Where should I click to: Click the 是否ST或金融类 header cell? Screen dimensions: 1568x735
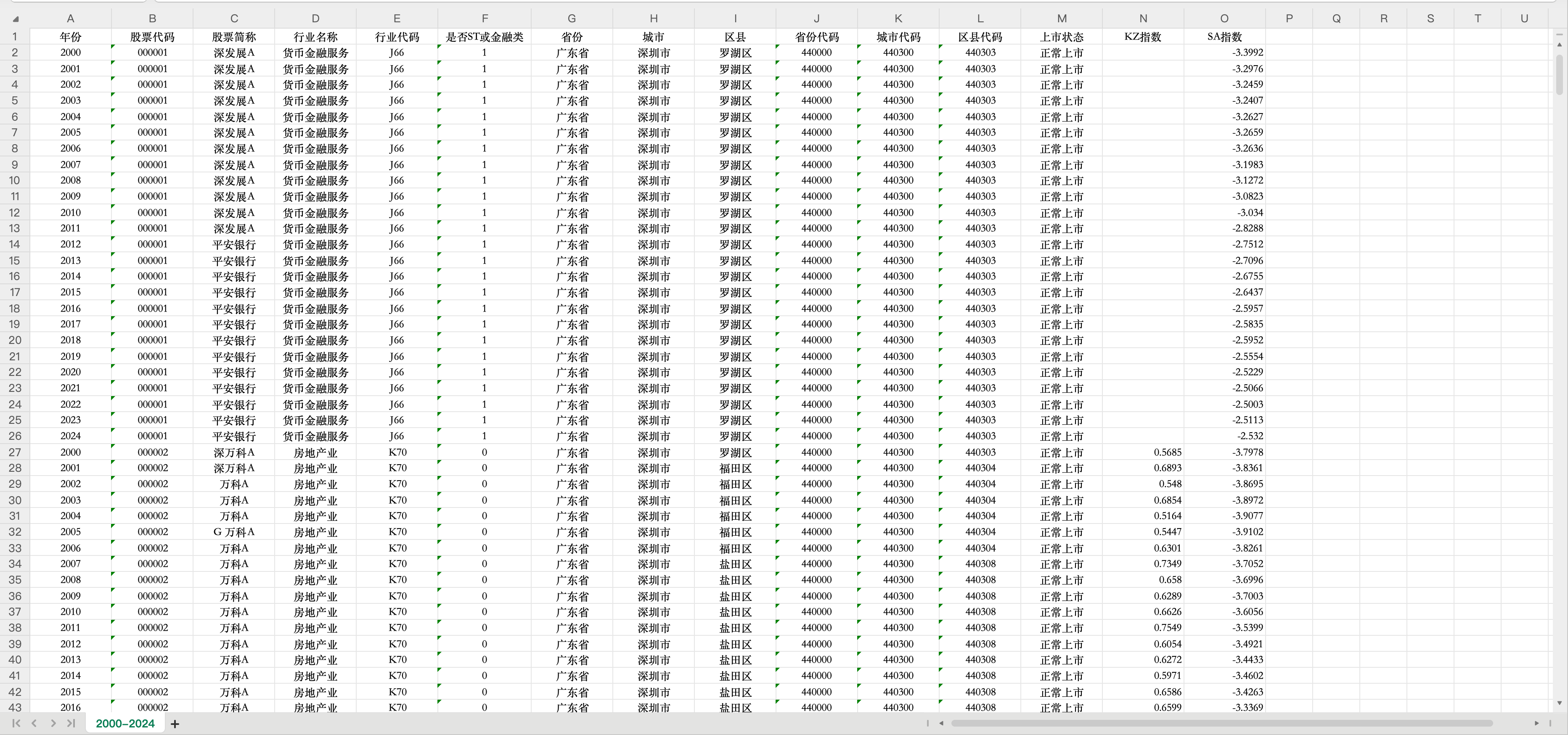pos(485,37)
